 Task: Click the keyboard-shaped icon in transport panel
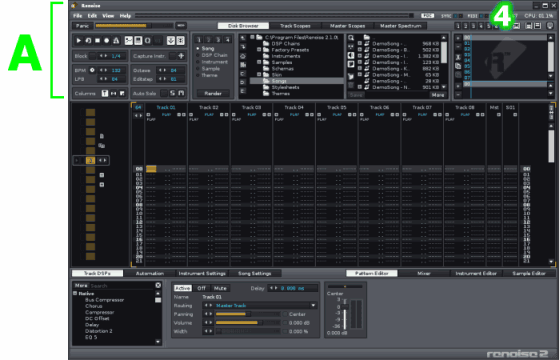point(138,41)
